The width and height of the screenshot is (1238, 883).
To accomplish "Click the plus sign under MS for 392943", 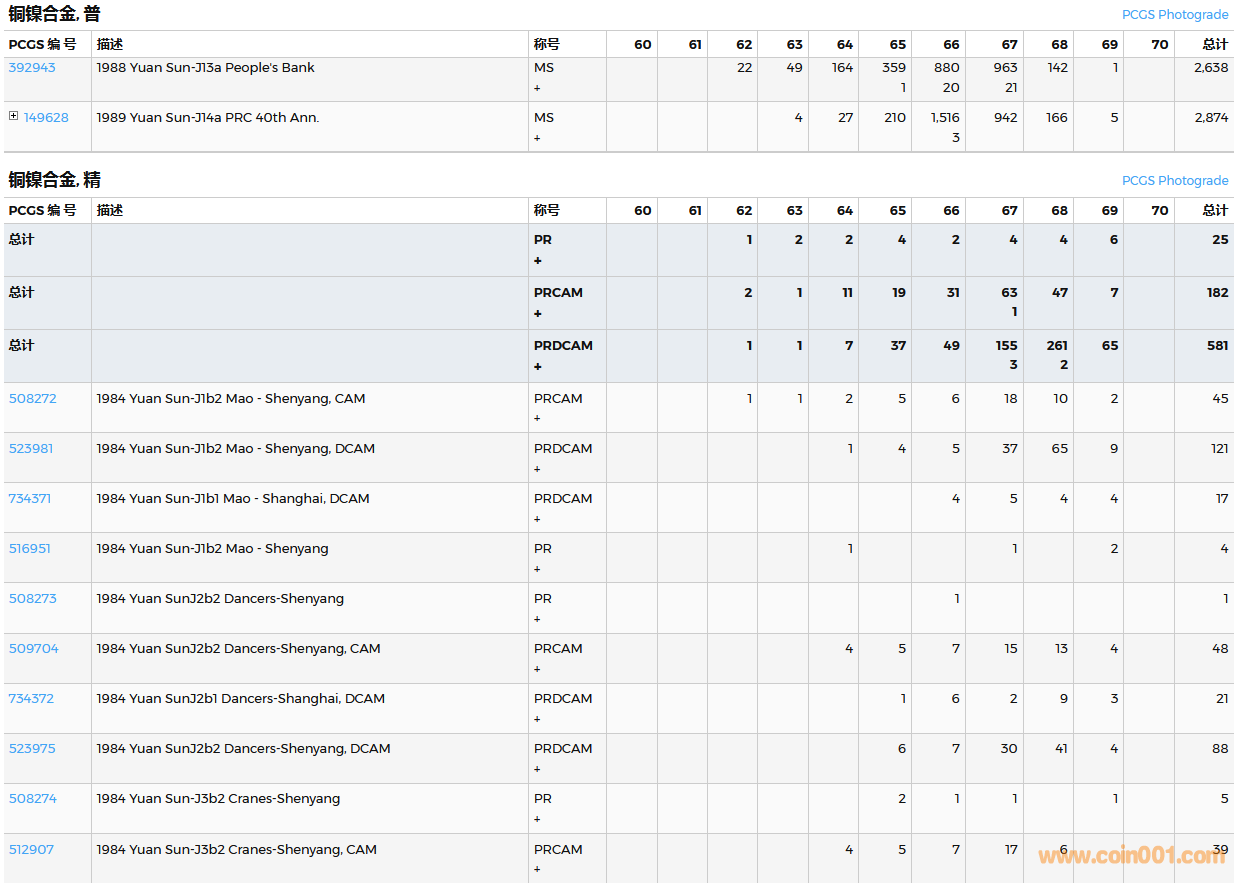I will (x=537, y=88).
